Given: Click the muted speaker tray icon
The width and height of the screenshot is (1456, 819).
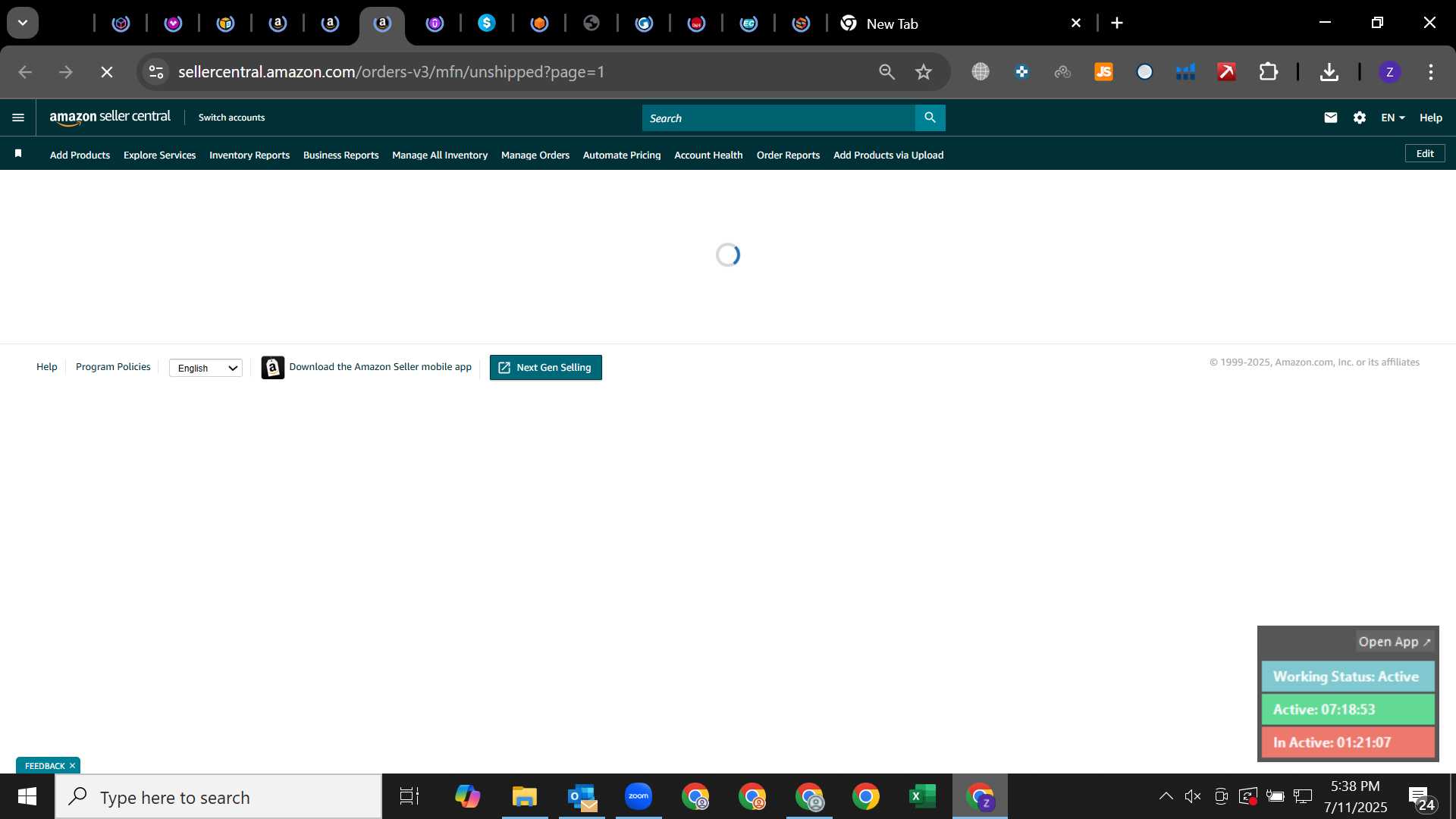Looking at the screenshot, I should (1193, 796).
